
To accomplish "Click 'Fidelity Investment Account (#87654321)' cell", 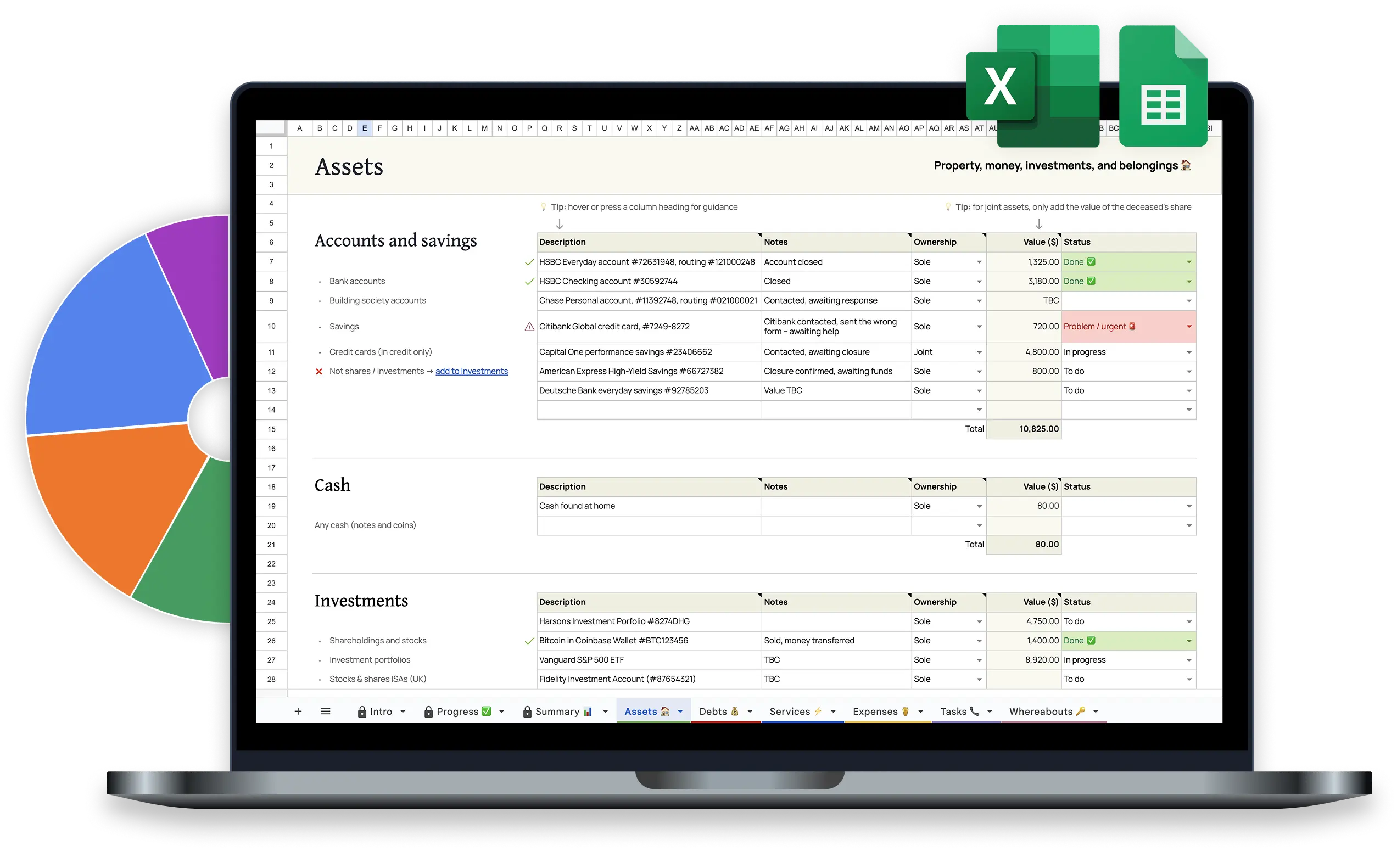I will (649, 680).
